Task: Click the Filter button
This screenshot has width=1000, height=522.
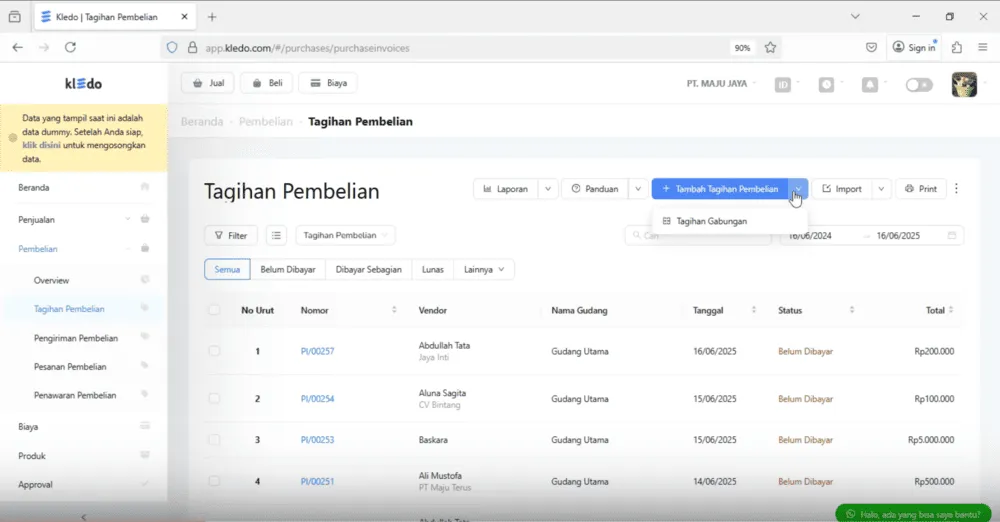Action: point(231,235)
